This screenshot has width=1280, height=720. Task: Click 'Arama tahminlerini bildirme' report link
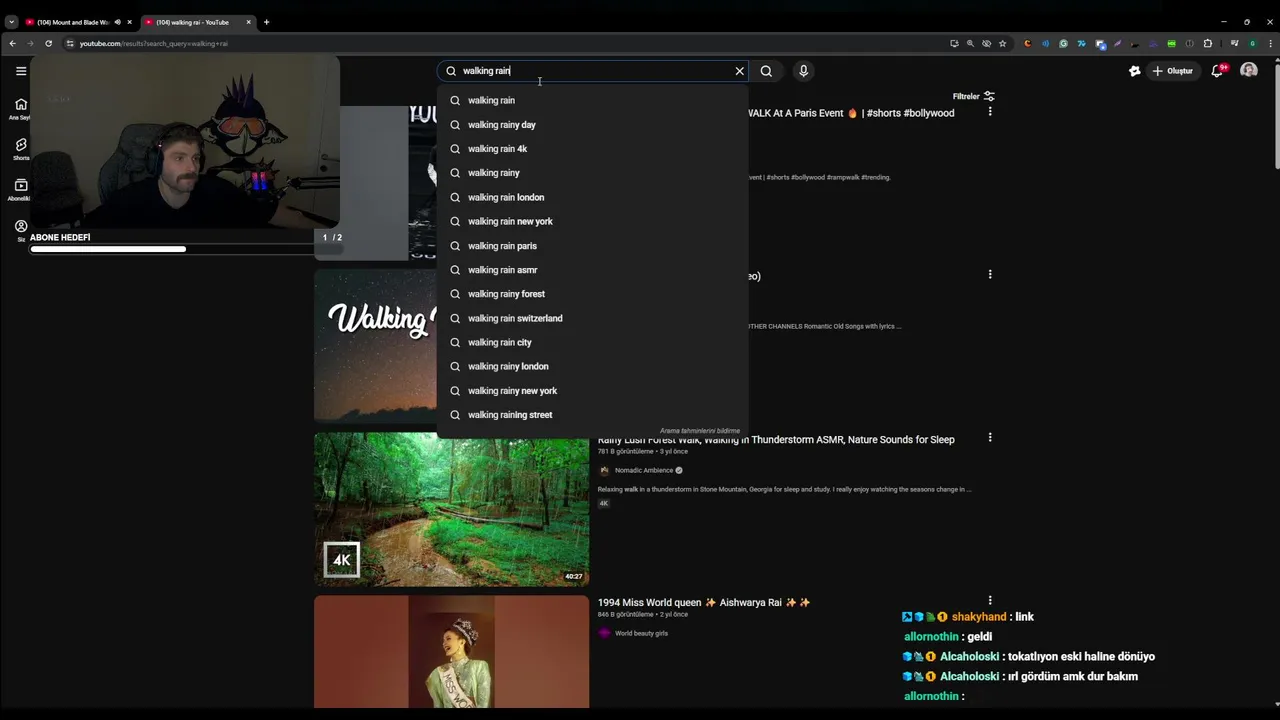pyautogui.click(x=700, y=431)
